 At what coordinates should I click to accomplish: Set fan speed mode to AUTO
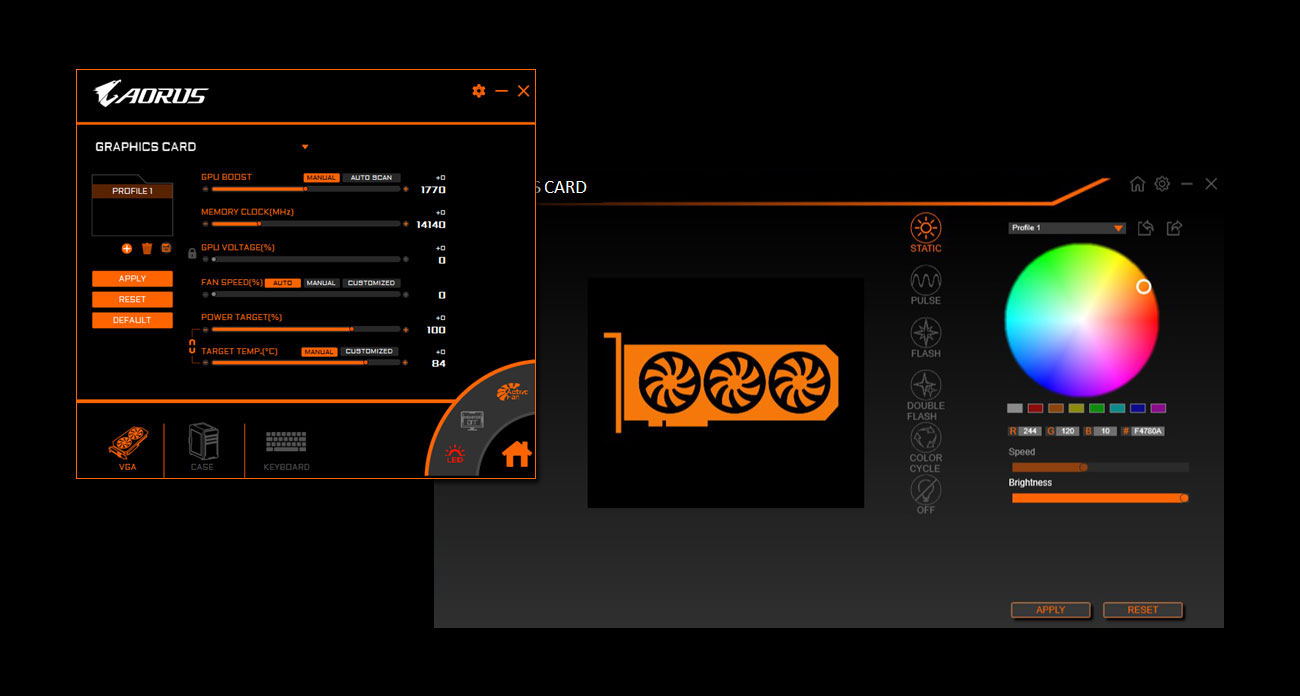(283, 283)
